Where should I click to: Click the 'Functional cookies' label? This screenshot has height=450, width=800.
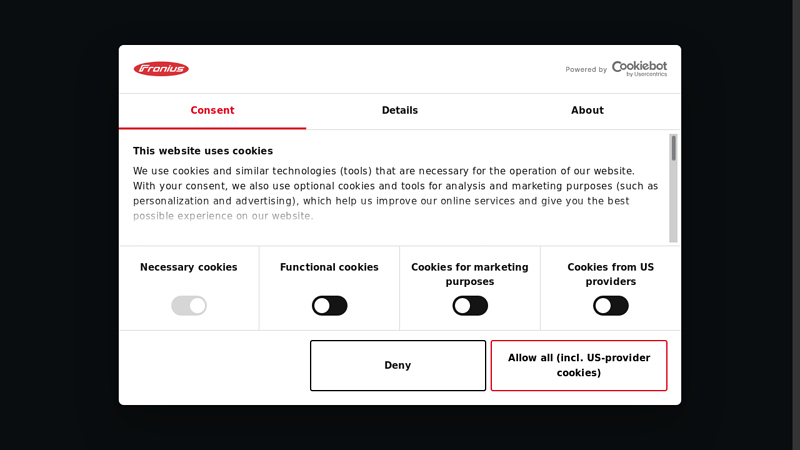point(329,267)
